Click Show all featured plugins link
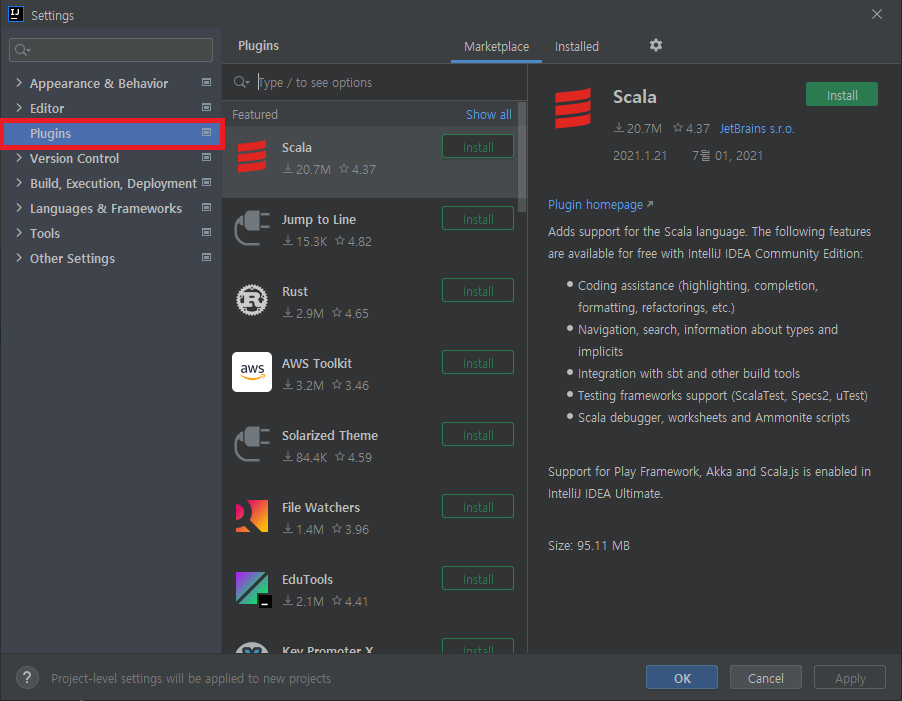This screenshot has width=902, height=701. click(x=488, y=114)
